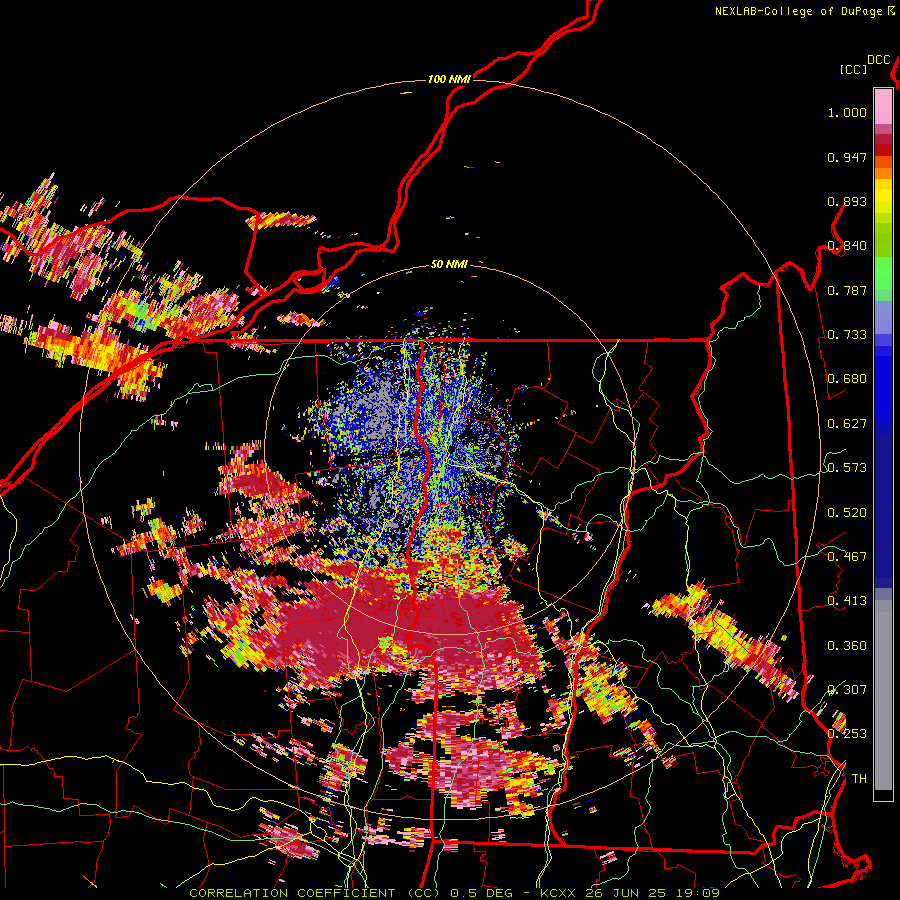Click the 0.360 legend value
Screen dimensions: 900x900
click(x=847, y=646)
